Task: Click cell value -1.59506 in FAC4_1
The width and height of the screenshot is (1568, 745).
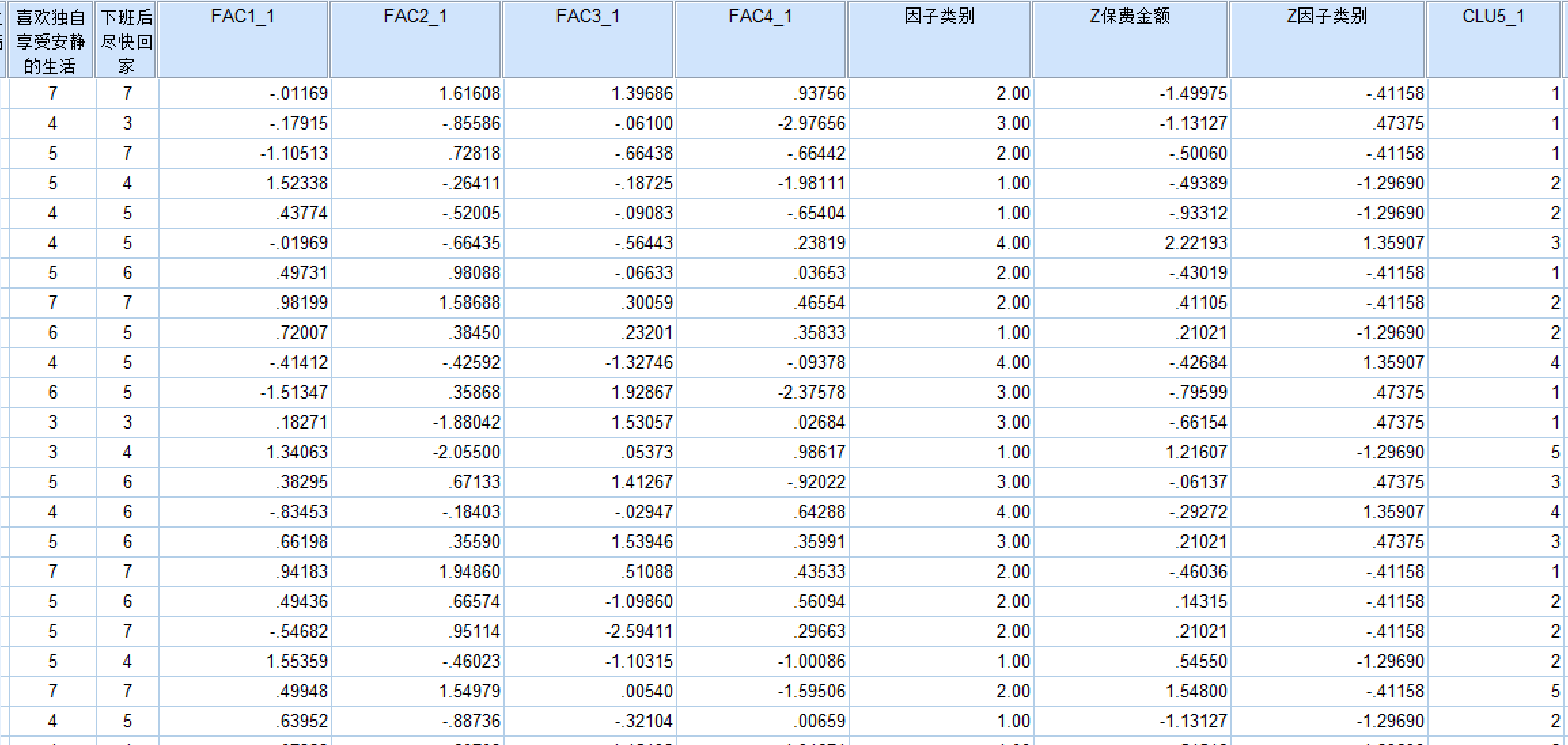Action: click(762, 691)
